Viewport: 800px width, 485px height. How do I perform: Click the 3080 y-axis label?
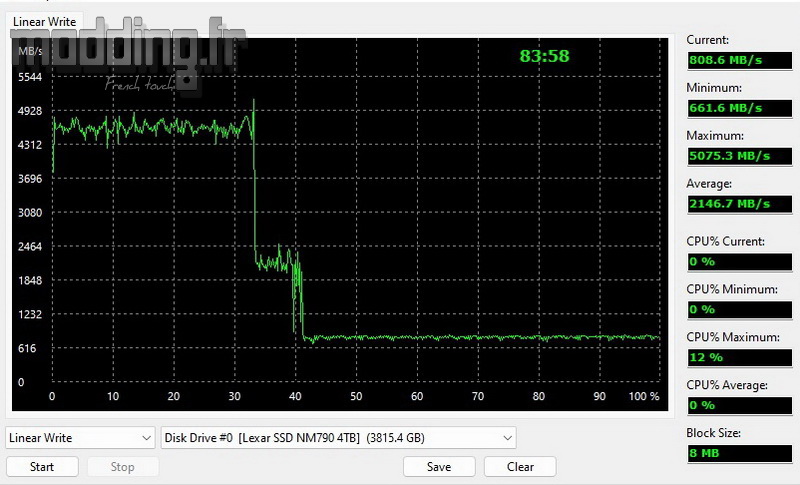pos(30,213)
